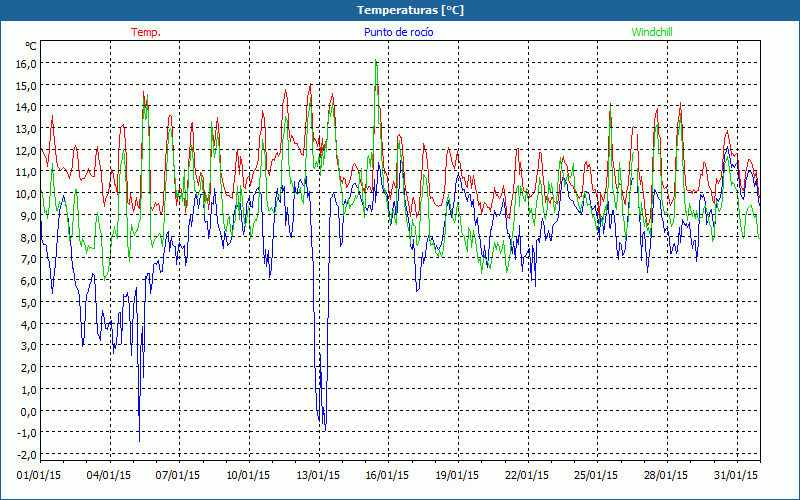Click the 15,0 y-axis value

(27, 85)
